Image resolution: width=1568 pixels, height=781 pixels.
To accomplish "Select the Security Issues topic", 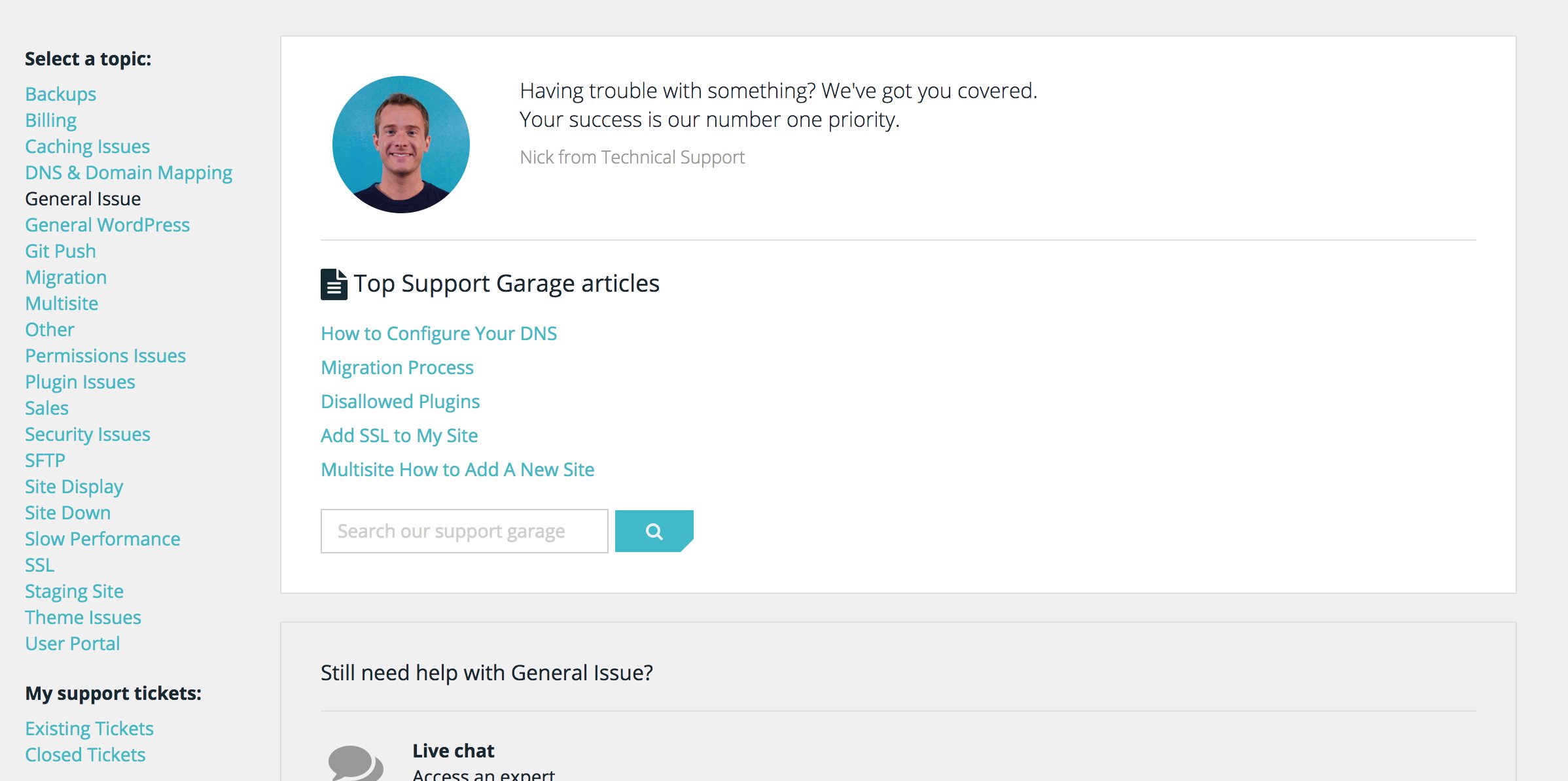I will click(87, 434).
